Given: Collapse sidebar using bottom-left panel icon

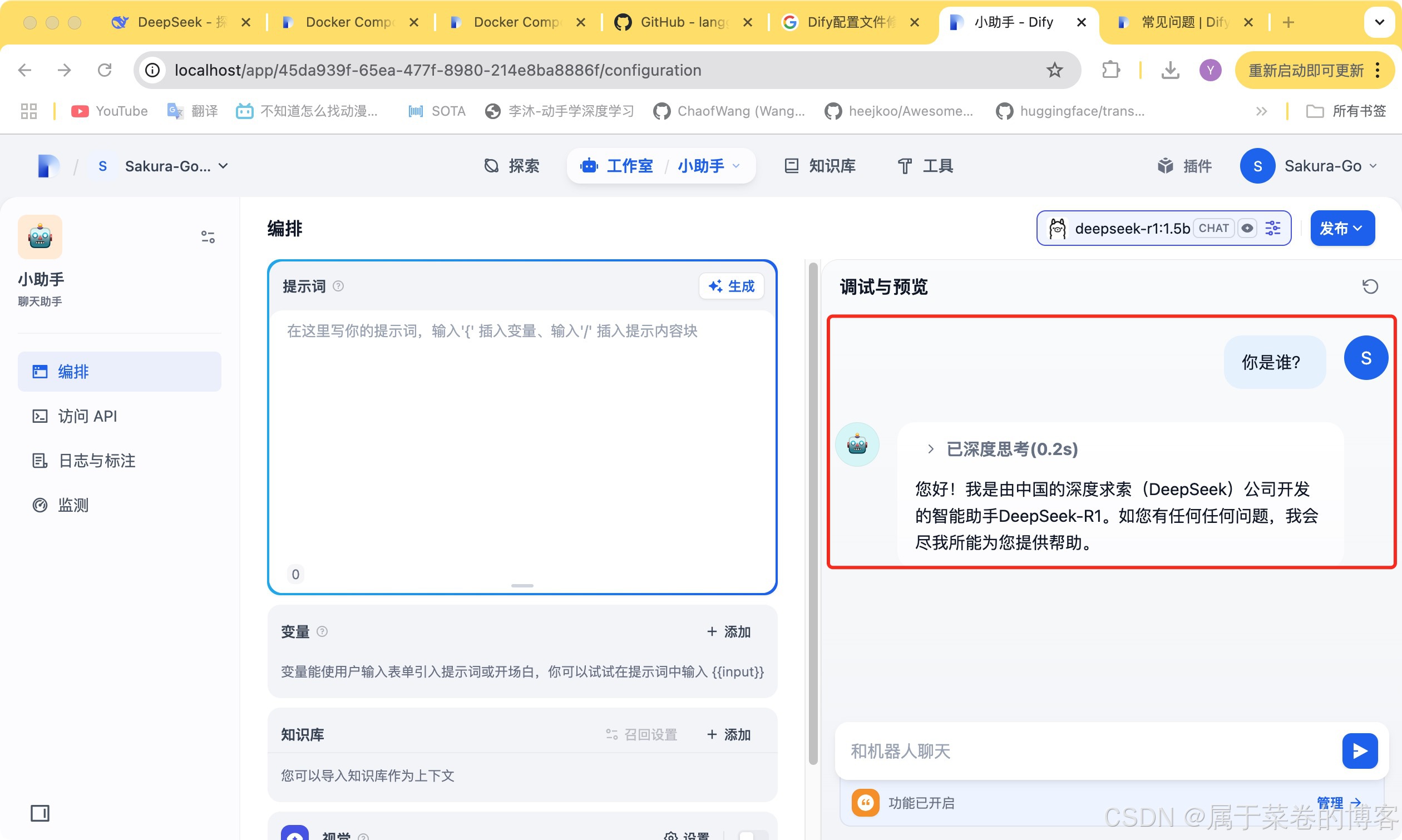Looking at the screenshot, I should [40, 813].
